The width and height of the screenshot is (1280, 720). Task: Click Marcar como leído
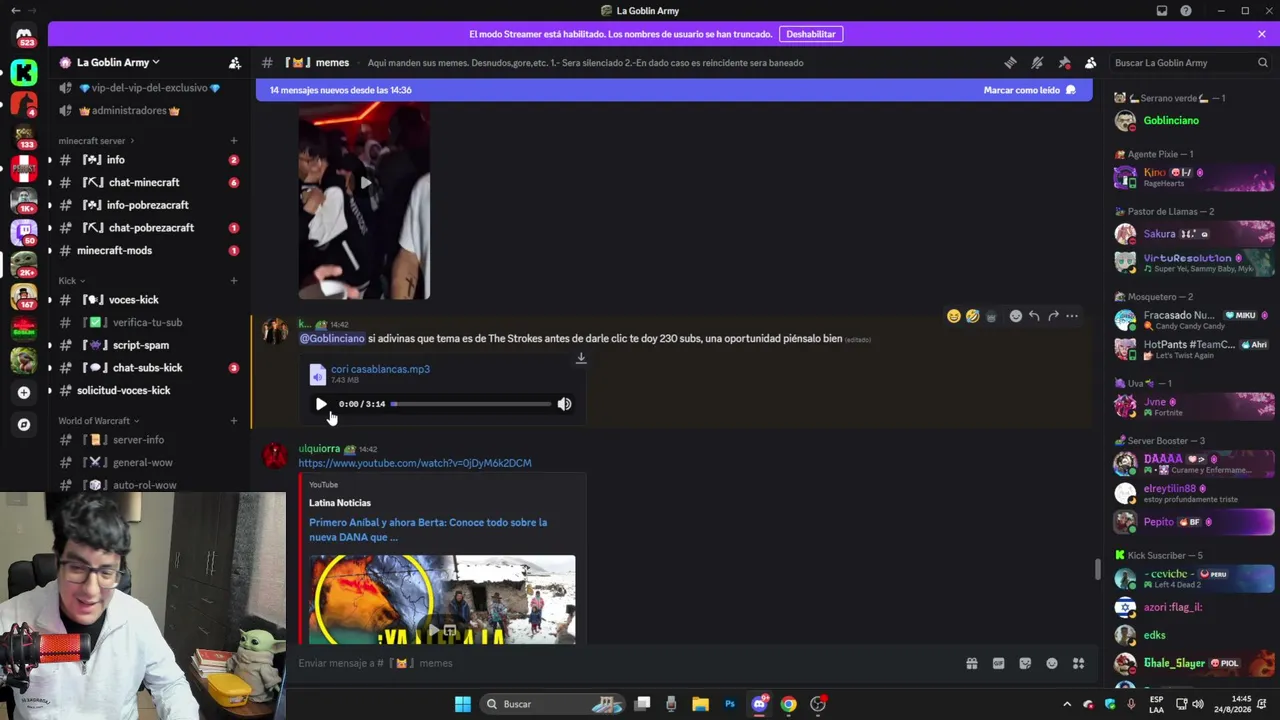coord(1029,90)
